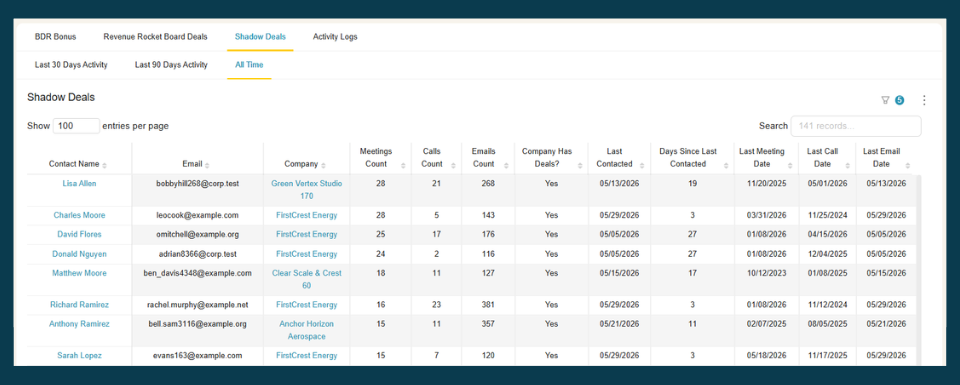Sort by Email column arrows
The width and height of the screenshot is (960, 385).
click(207, 165)
